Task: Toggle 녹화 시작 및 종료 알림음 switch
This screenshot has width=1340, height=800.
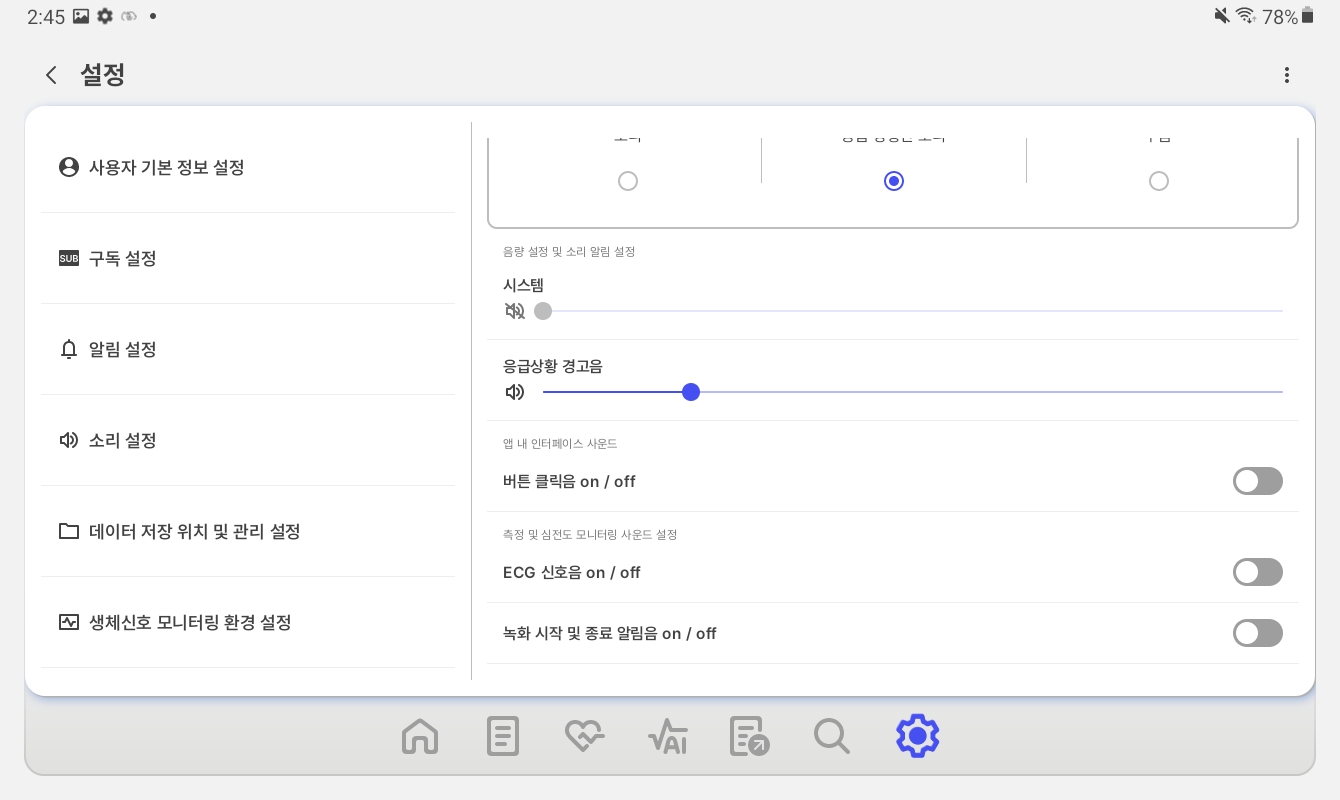Action: pos(1258,633)
